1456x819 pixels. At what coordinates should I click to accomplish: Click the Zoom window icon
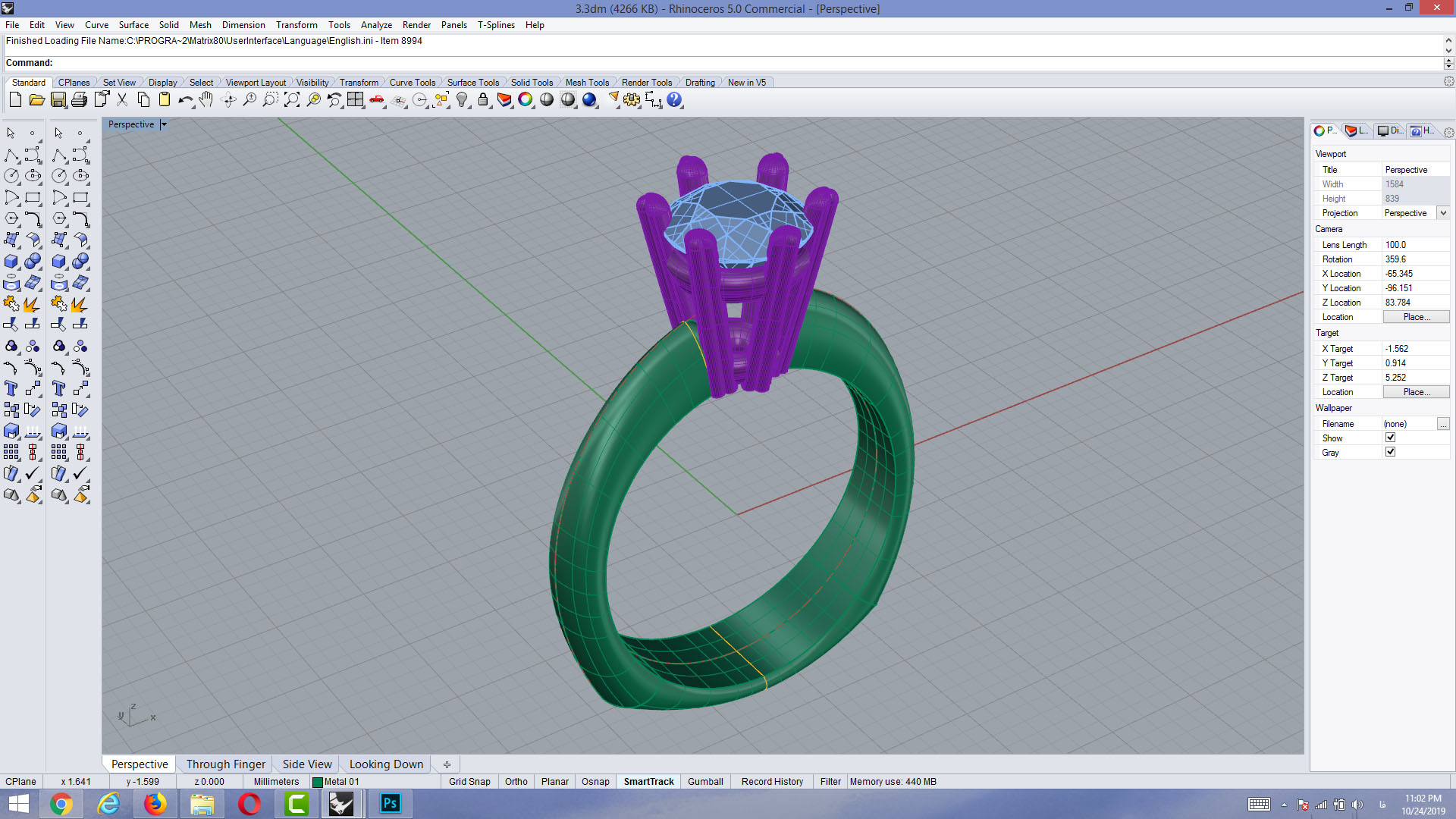271,99
